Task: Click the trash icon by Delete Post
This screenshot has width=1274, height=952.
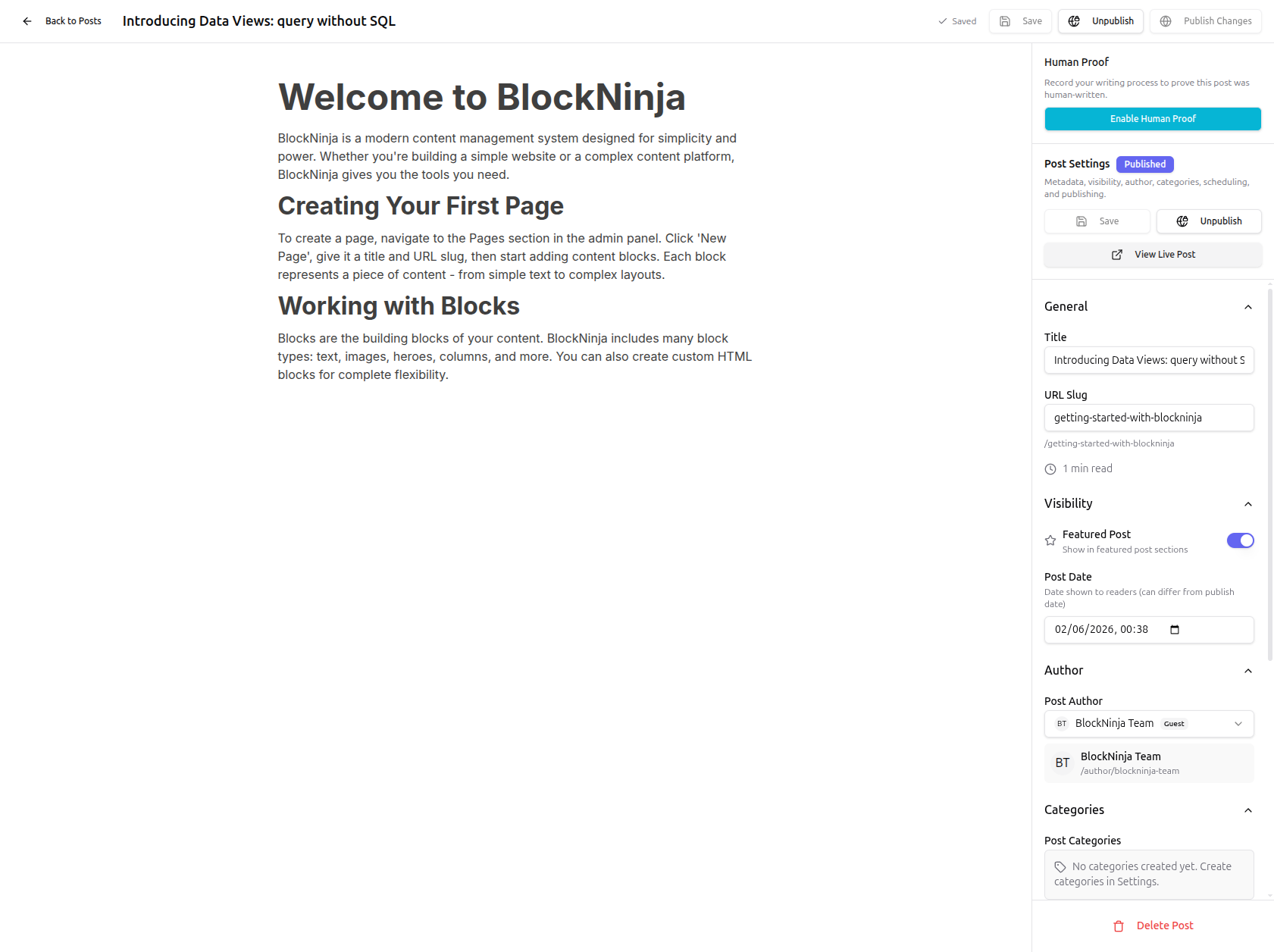Action: pyautogui.click(x=1119, y=926)
